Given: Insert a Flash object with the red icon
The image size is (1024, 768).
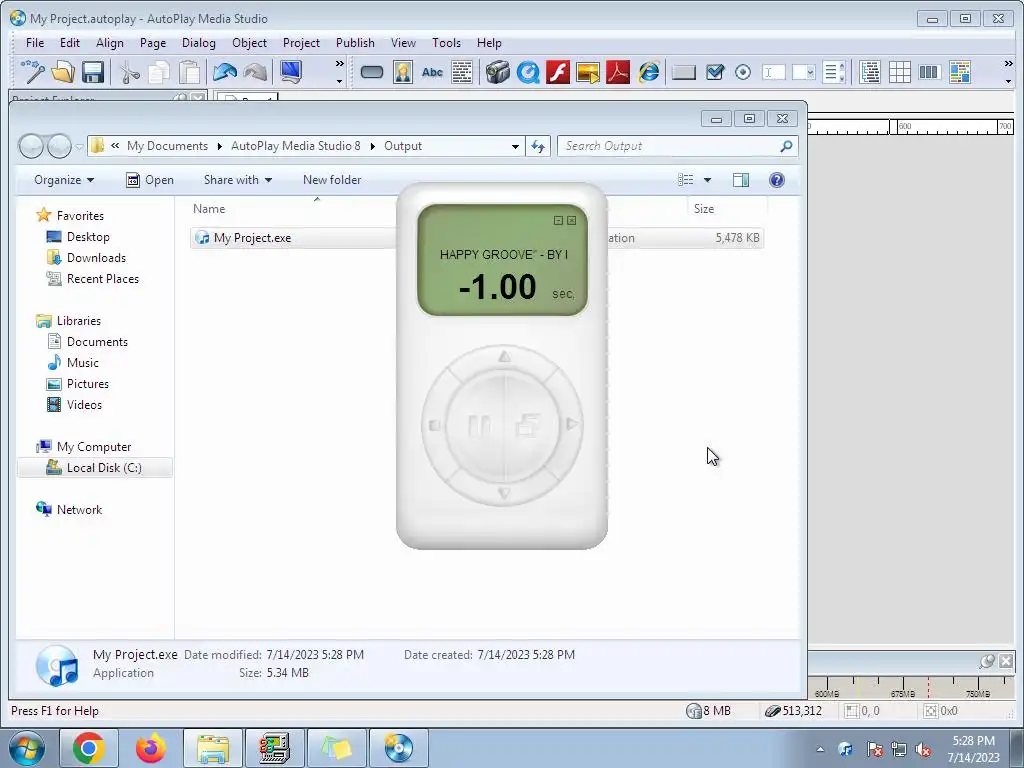Looking at the screenshot, I should [558, 72].
